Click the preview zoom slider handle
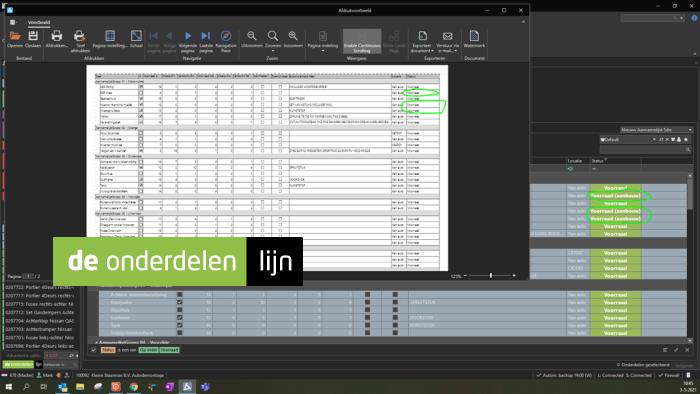Image resolution: width=700 pixels, height=394 pixels. click(491, 276)
